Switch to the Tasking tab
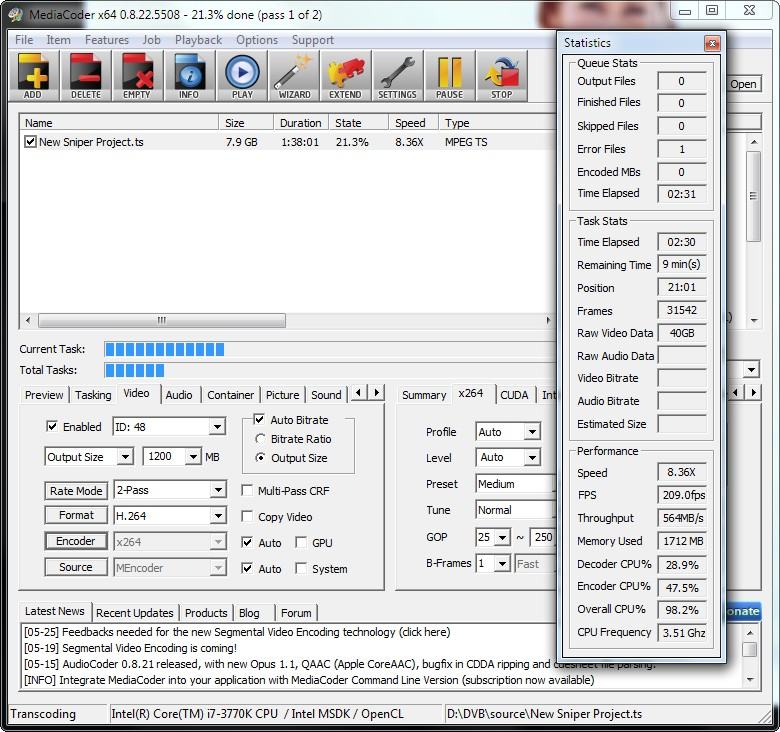780x732 pixels. (x=93, y=395)
